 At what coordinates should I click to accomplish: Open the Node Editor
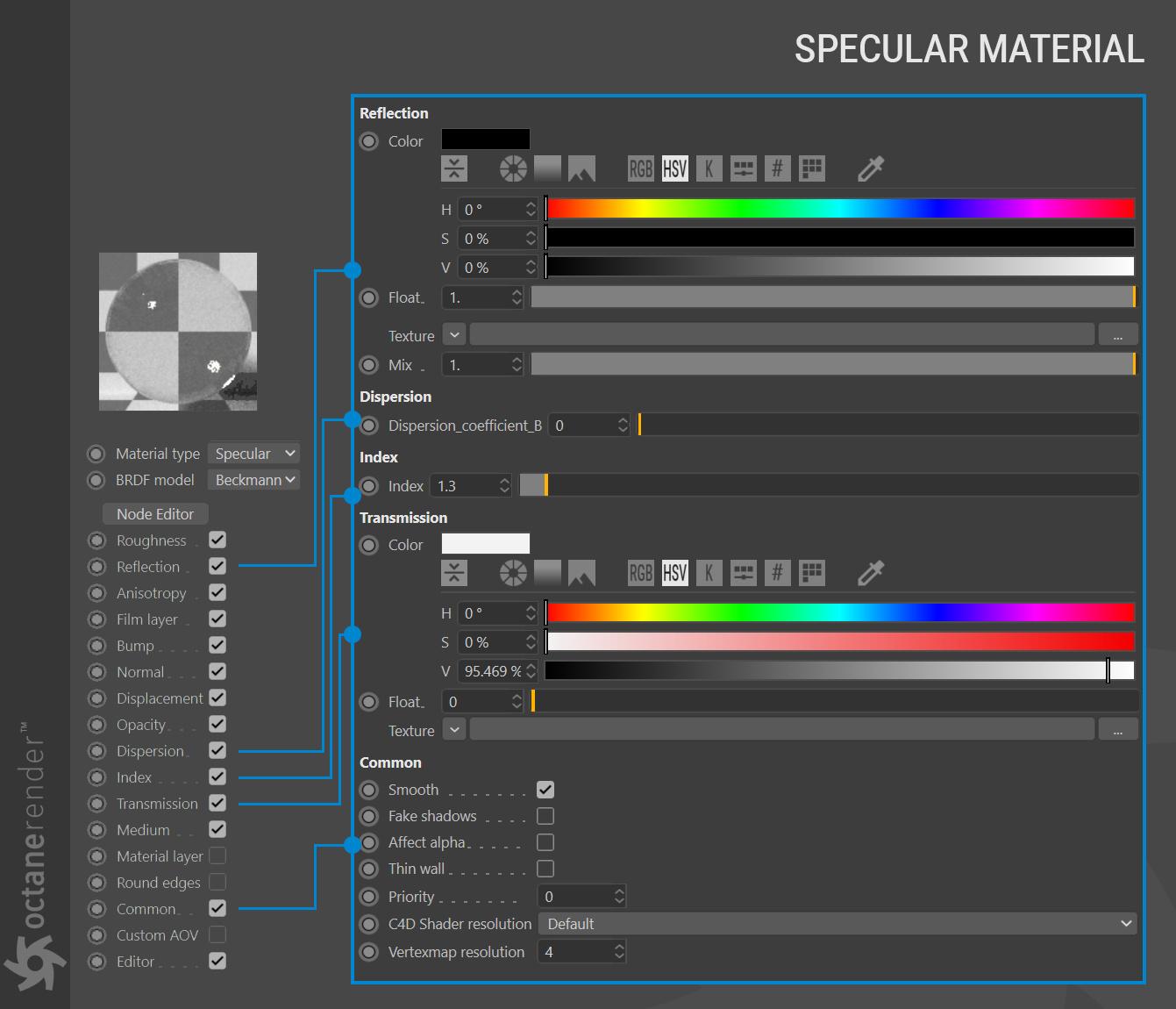[x=155, y=514]
